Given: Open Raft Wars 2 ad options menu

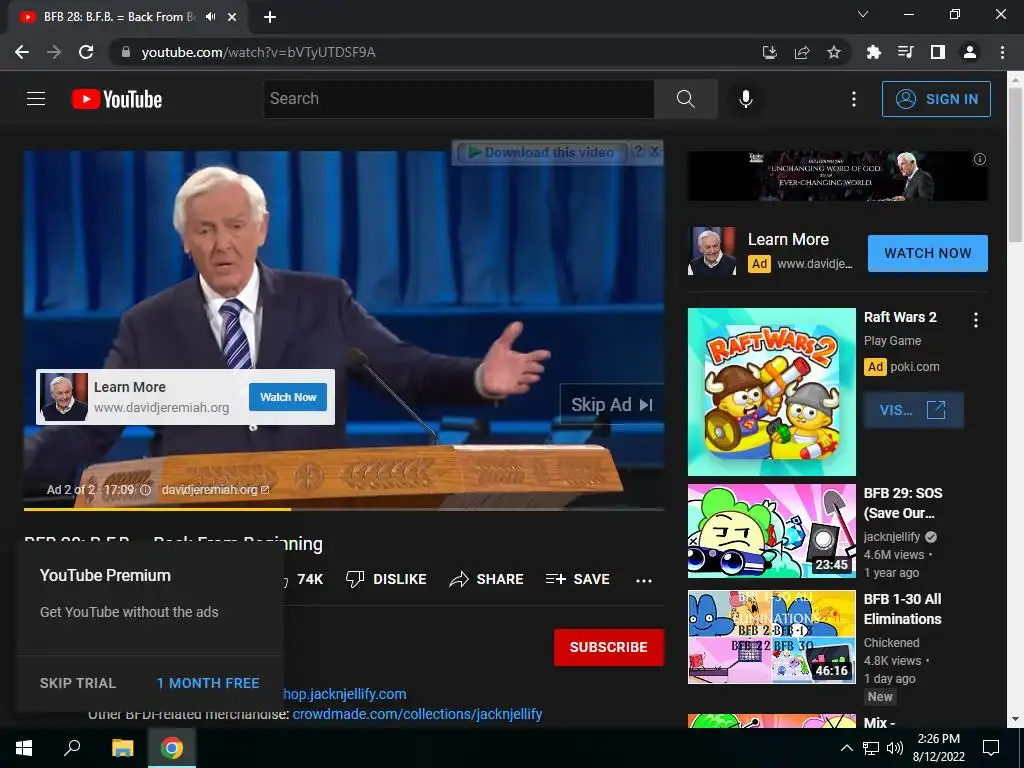Looking at the screenshot, I should coord(976,319).
